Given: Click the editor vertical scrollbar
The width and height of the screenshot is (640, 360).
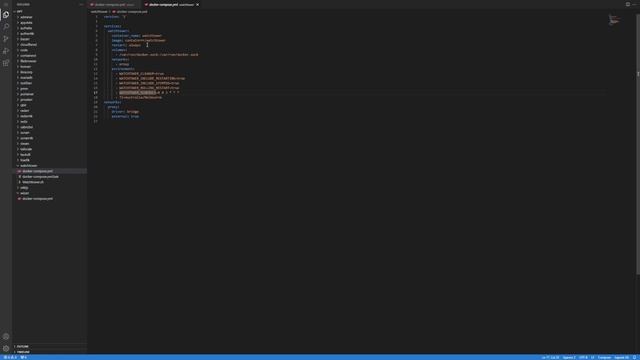Looking at the screenshot, I should [x=638, y=143].
